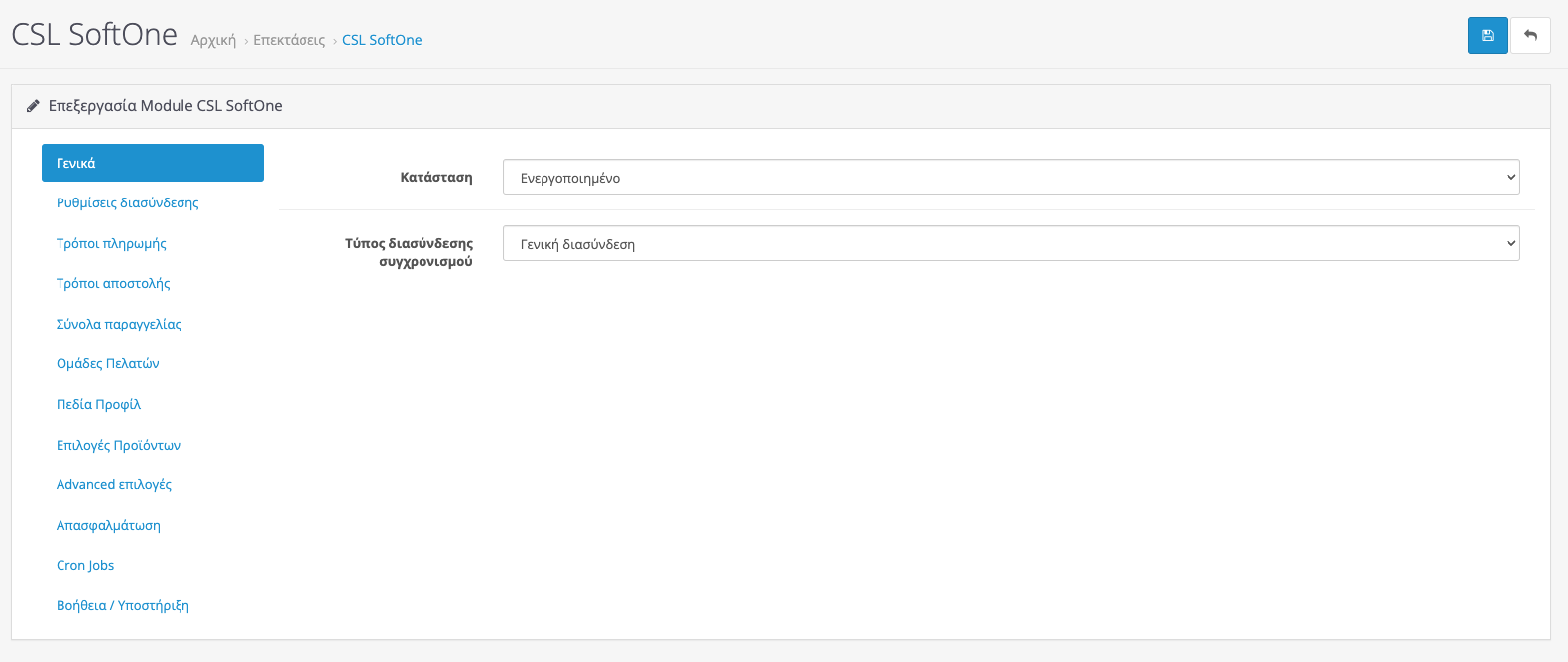This screenshot has width=1568, height=662.
Task: Switch to the Τρόποι πληρωμής tab
Action: pyautogui.click(x=111, y=243)
